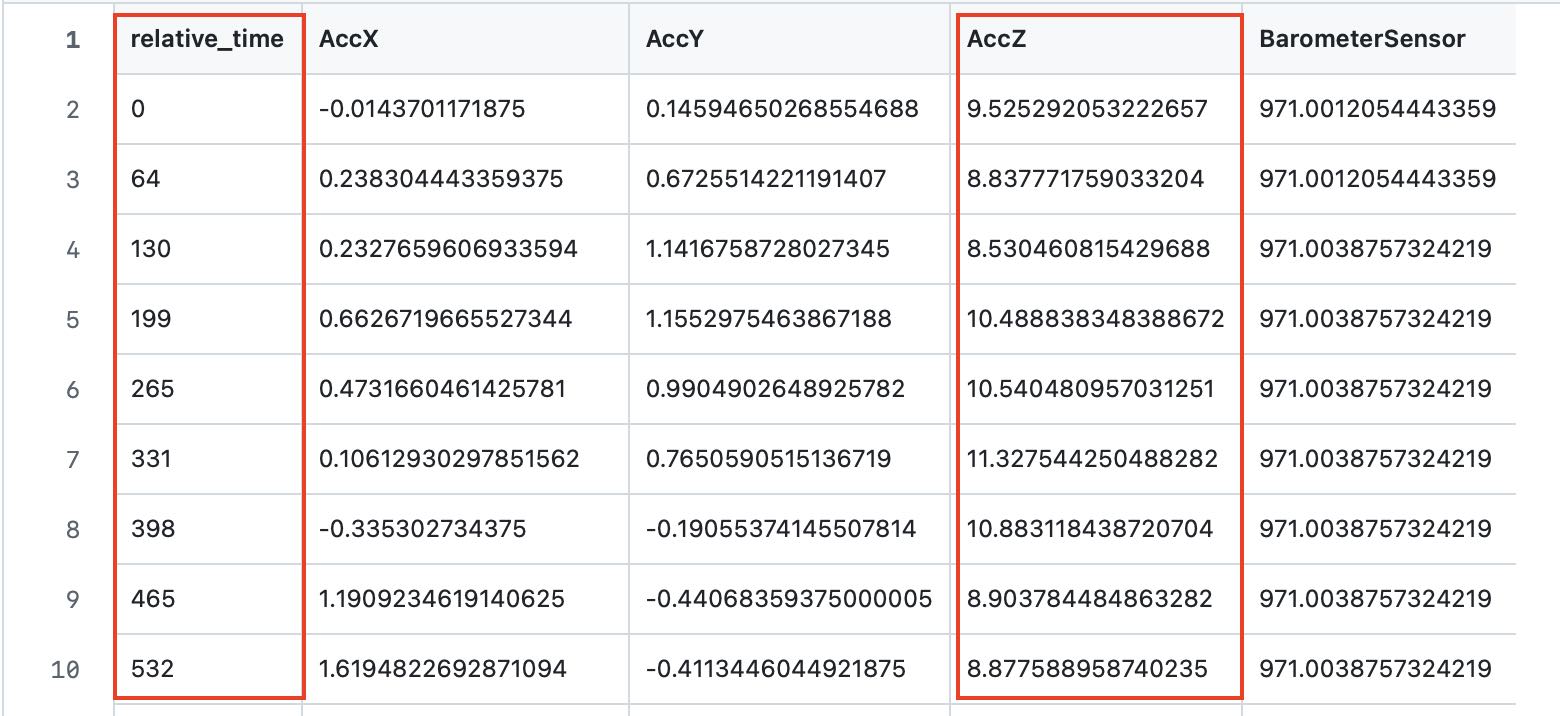Click BarometerSensor value in row 2
The width and height of the screenshot is (1560, 716).
click(1377, 109)
